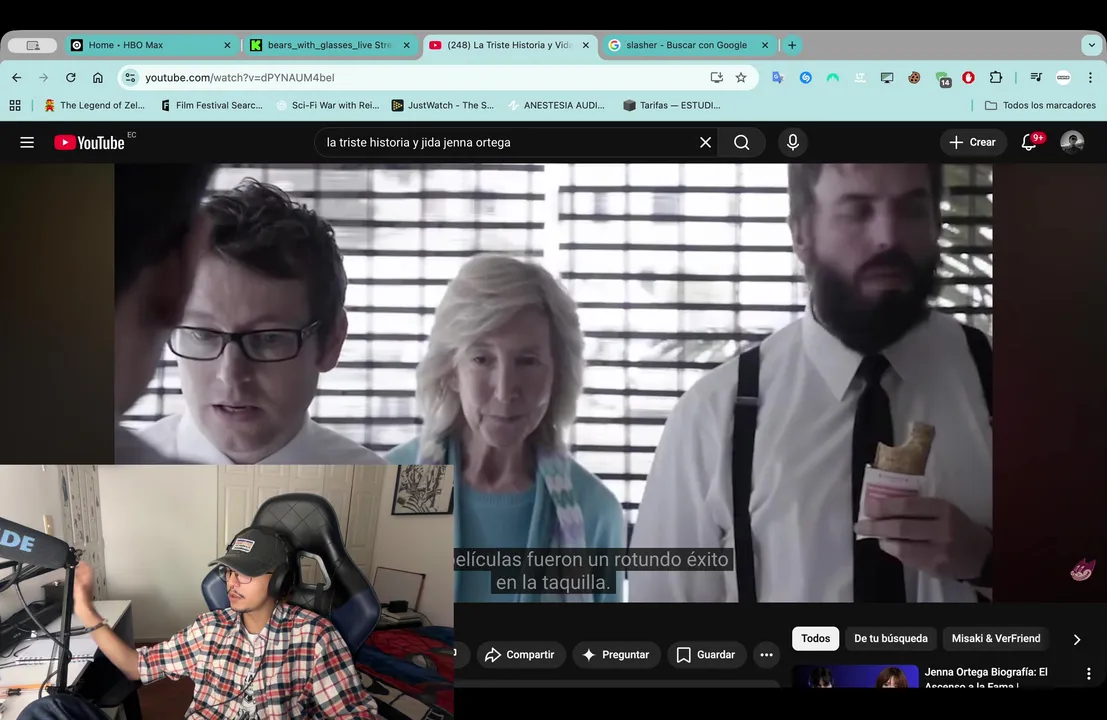Select the La Triste Historia YouTube tab
This screenshot has width=1107, height=720.
tap(510, 45)
